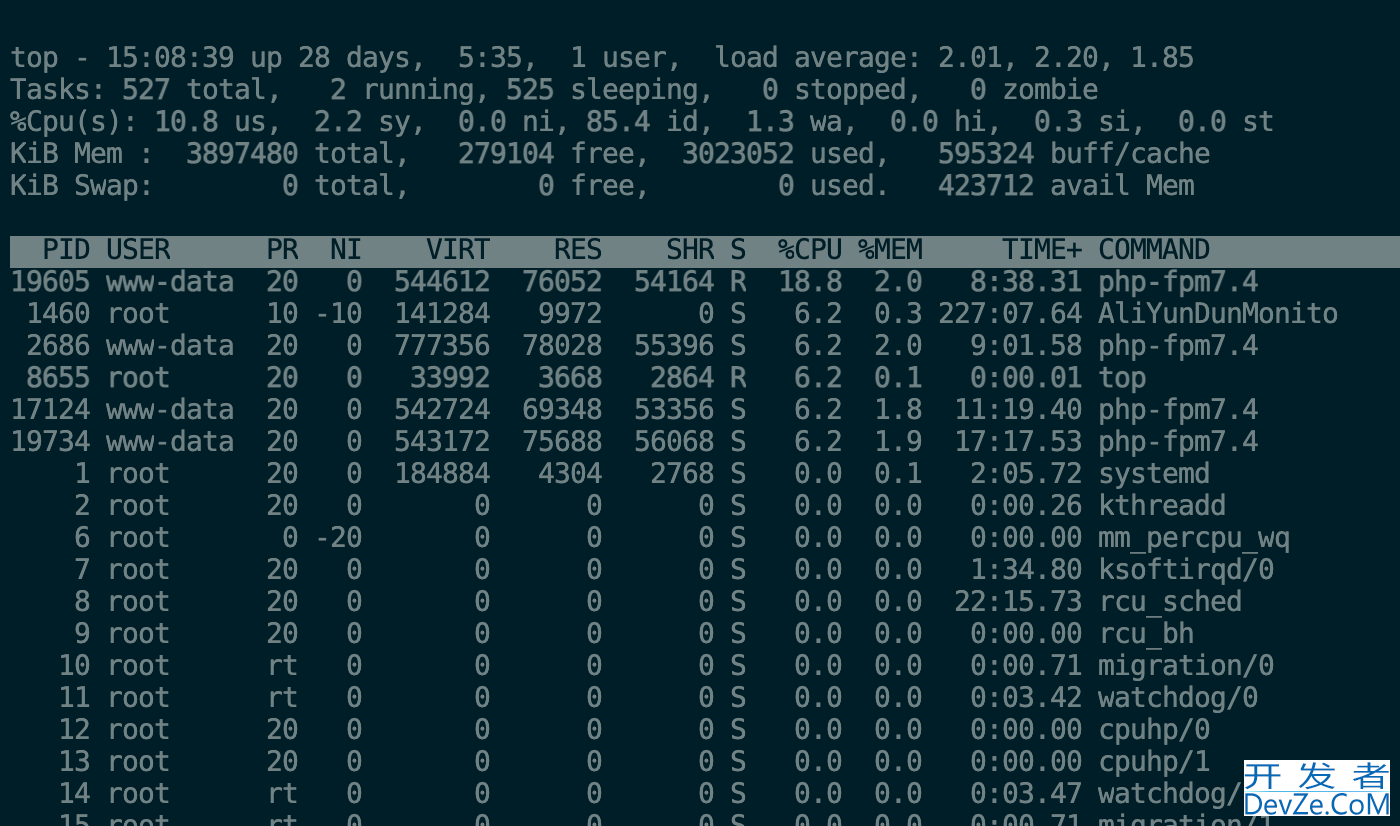Screen dimensions: 1400x826
Task: Click the 56068 SHR value
Action: pyautogui.click(x=674, y=442)
